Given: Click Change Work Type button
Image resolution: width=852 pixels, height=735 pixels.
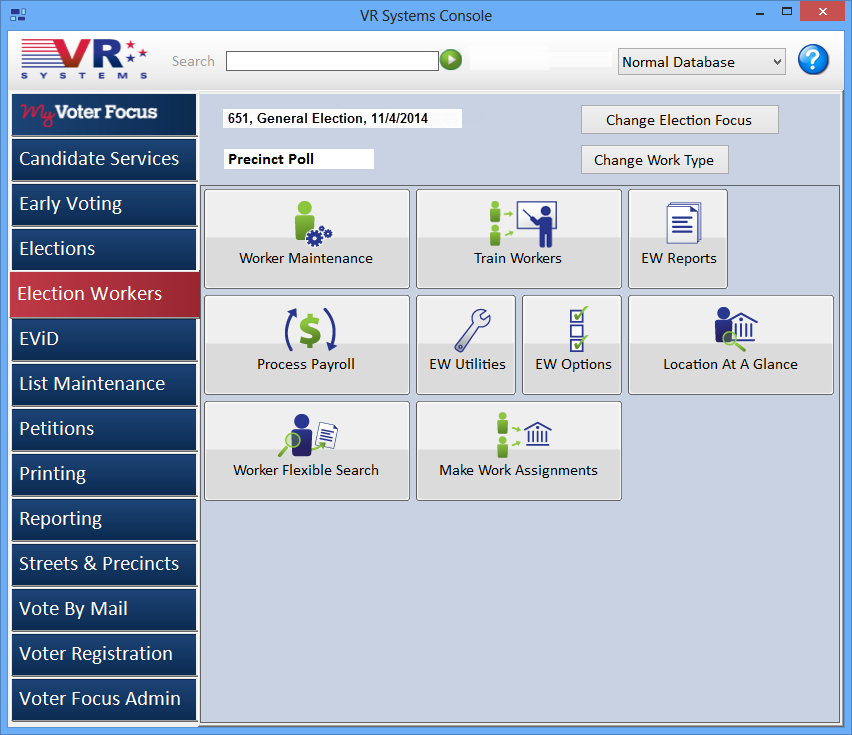Looking at the screenshot, I should point(654,160).
